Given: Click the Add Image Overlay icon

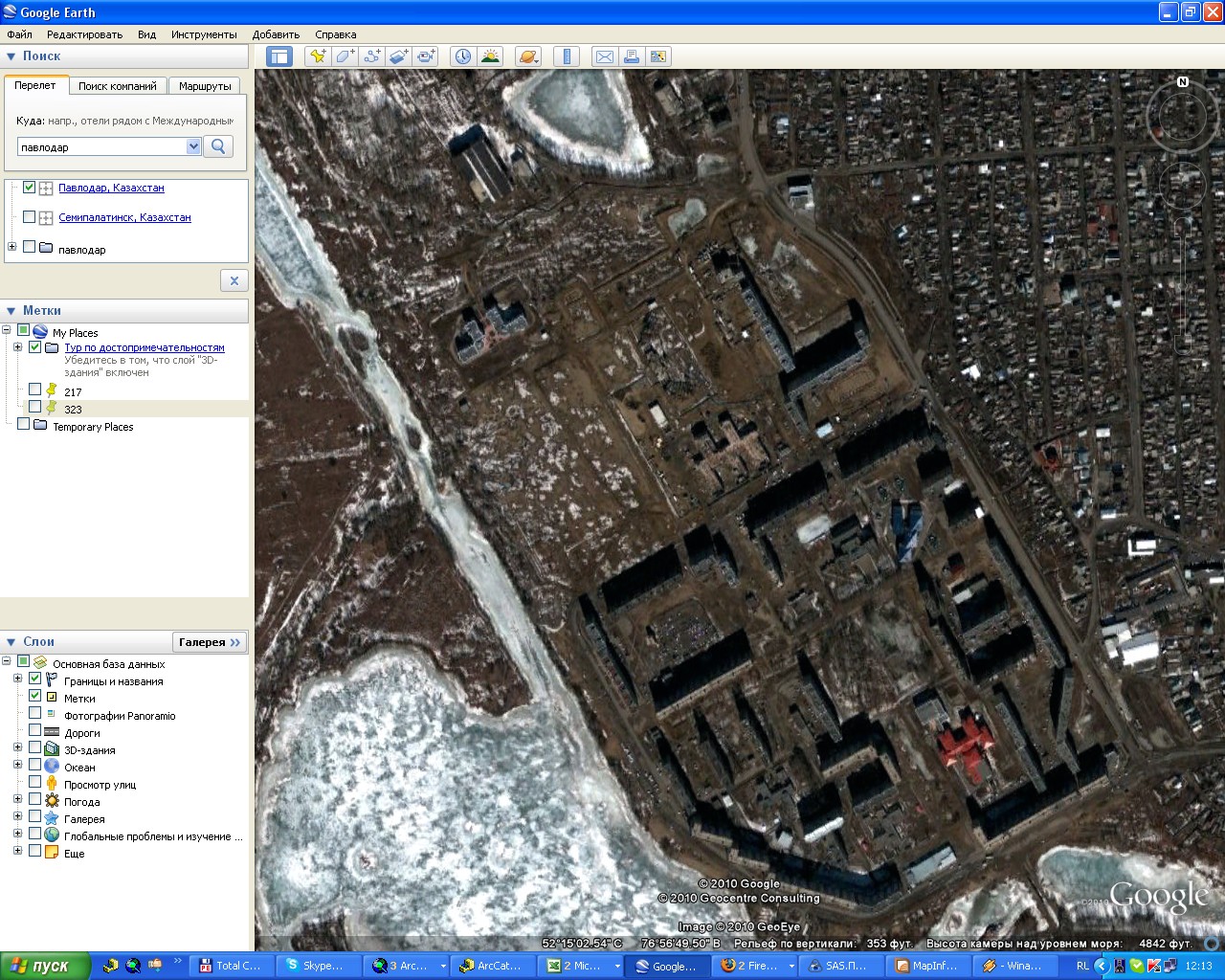Looking at the screenshot, I should [398, 56].
